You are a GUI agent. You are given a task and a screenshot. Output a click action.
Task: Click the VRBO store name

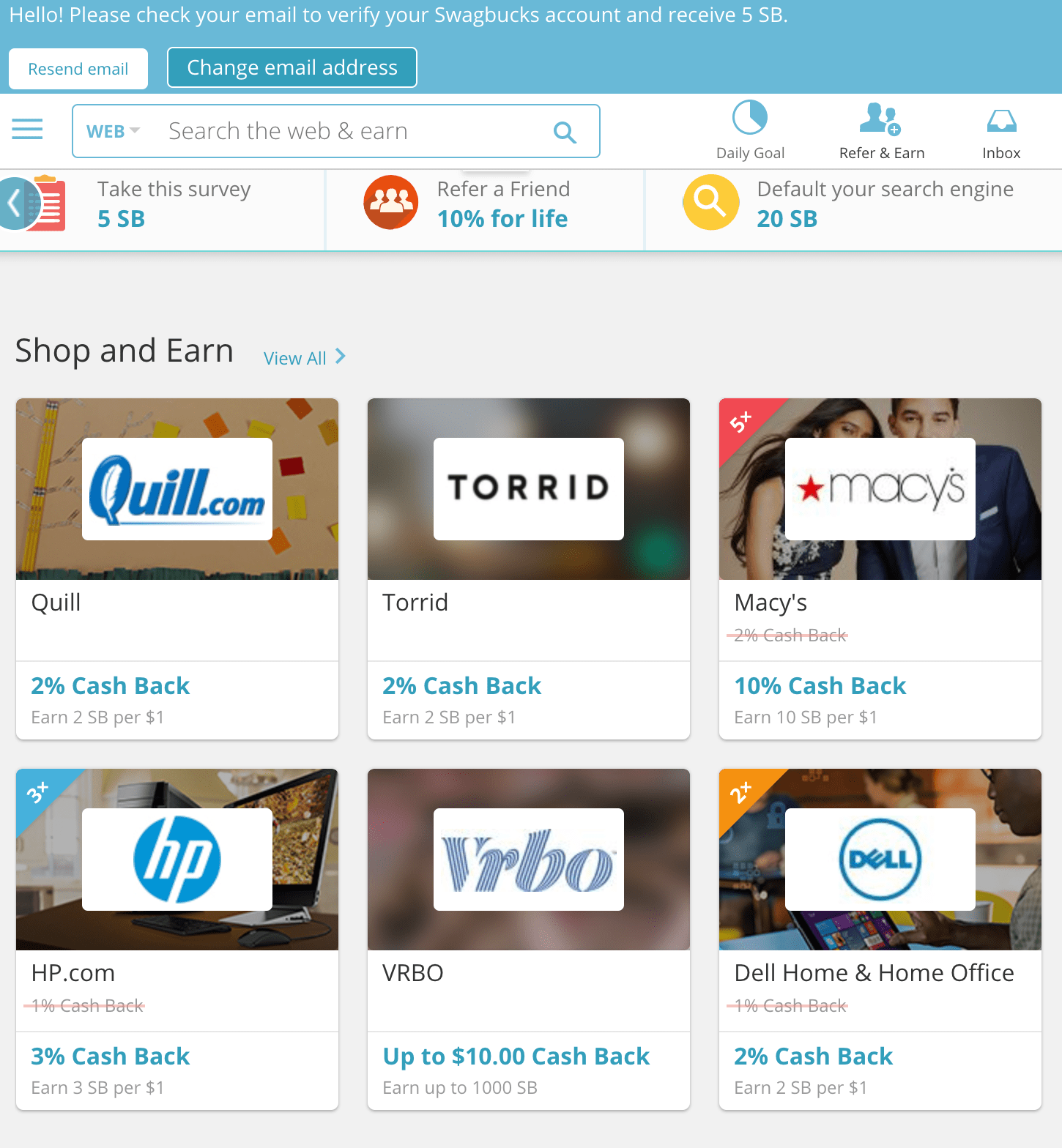tap(413, 973)
